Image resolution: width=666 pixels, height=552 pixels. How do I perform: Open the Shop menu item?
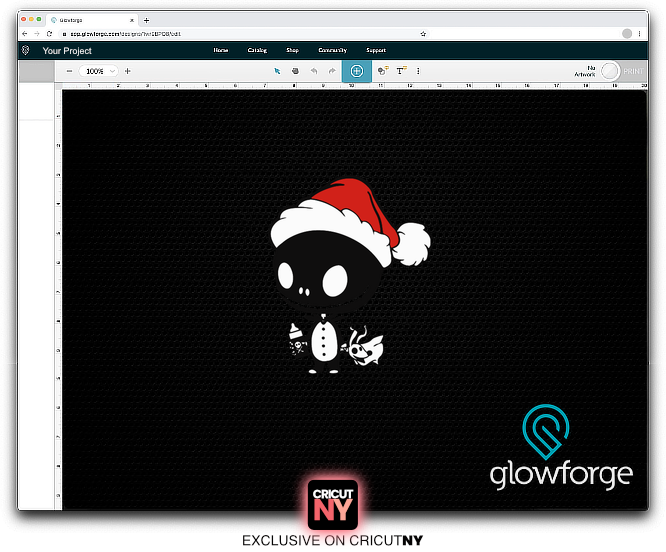[x=292, y=50]
